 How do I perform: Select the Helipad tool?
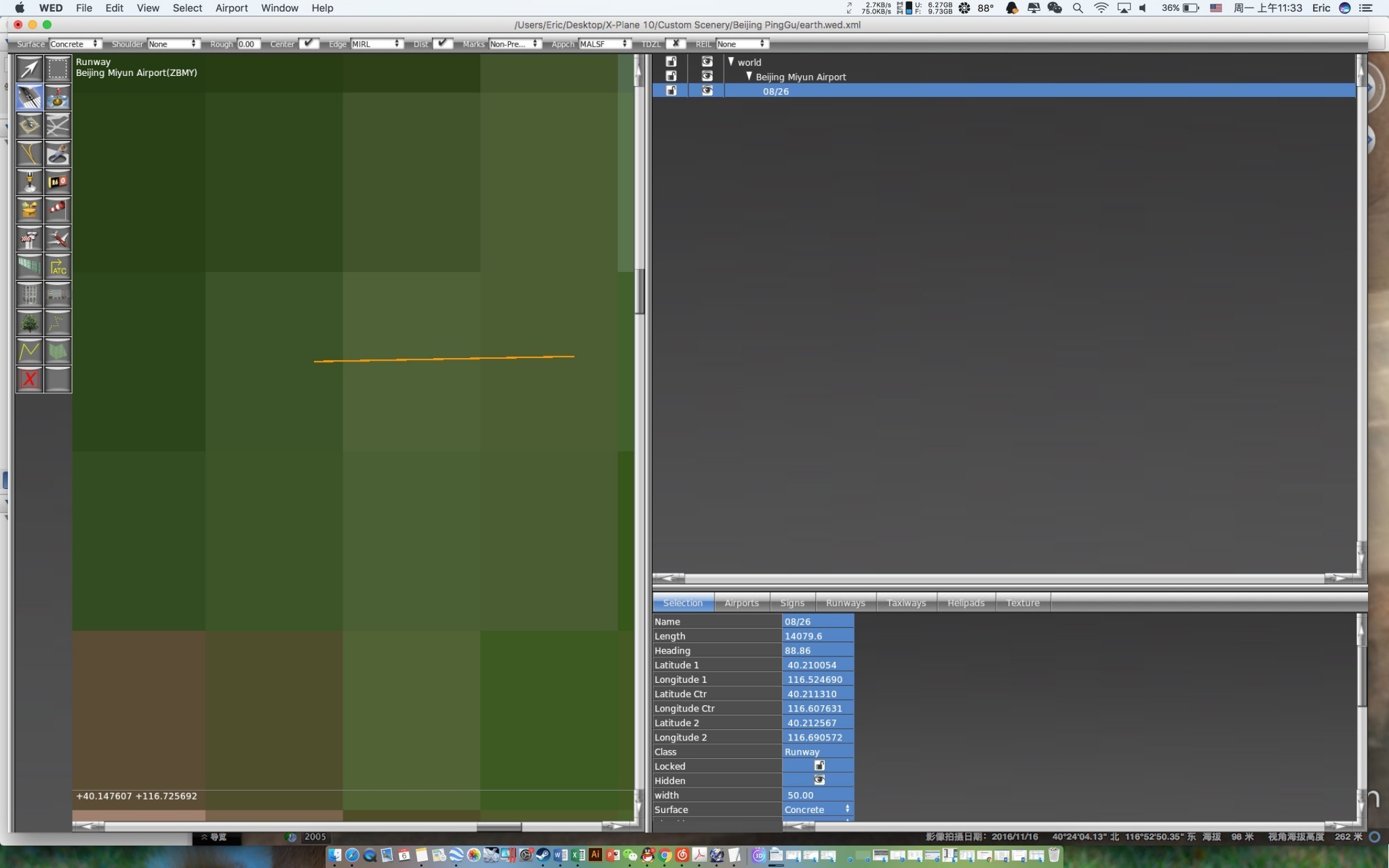[x=29, y=125]
